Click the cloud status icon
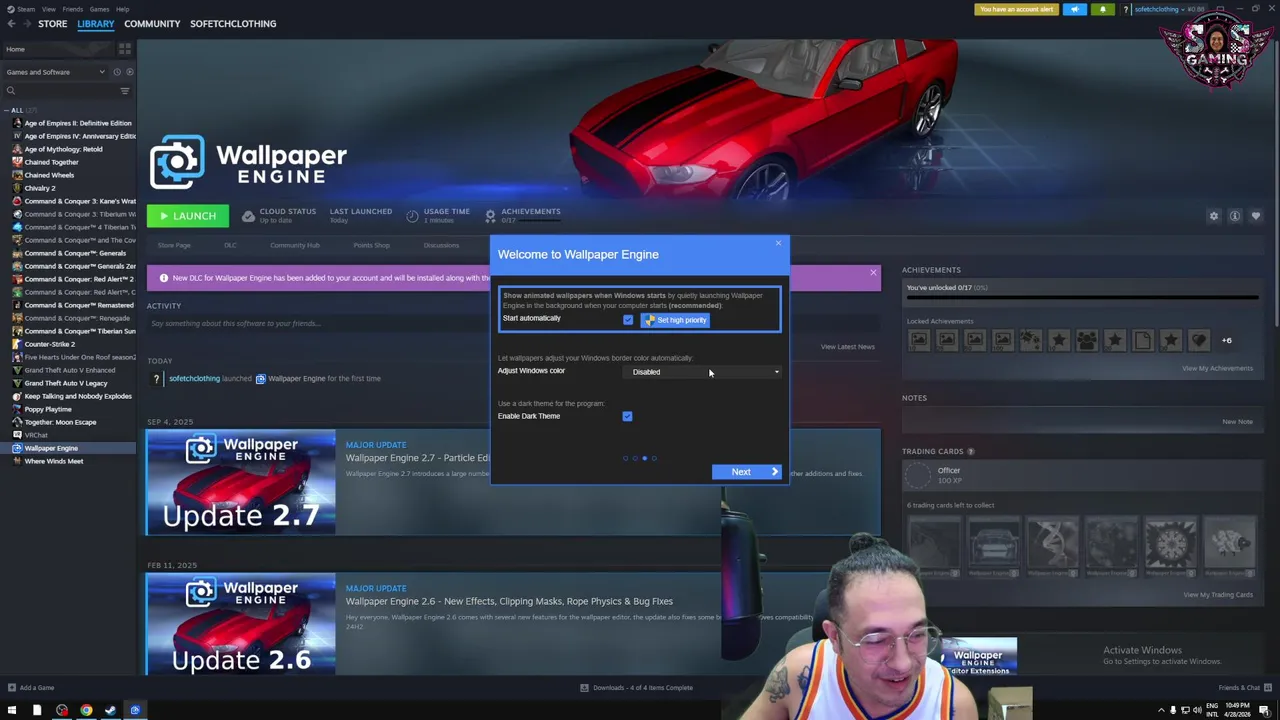 [248, 215]
